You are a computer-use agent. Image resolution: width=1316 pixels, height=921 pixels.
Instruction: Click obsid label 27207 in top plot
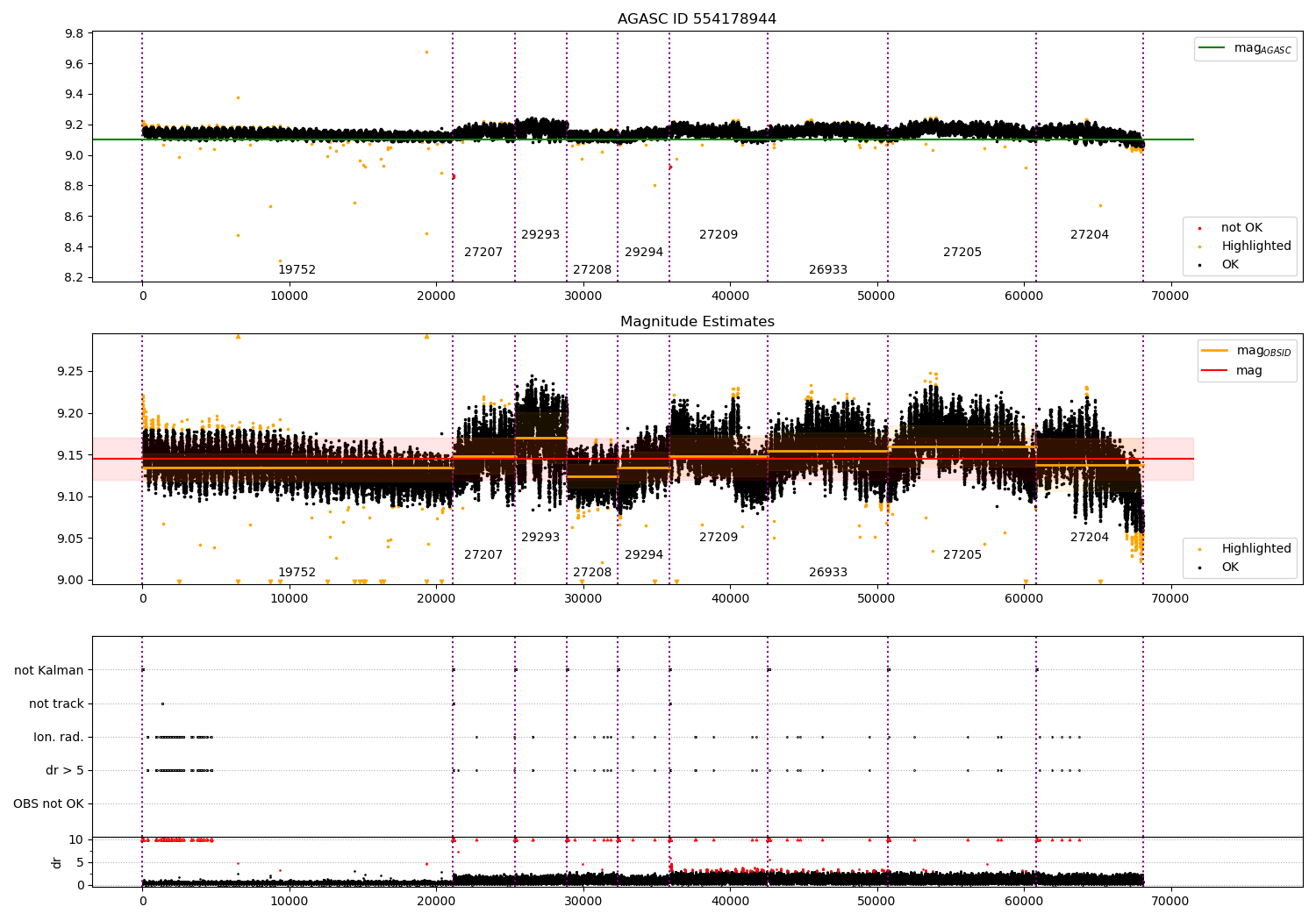[x=483, y=253]
